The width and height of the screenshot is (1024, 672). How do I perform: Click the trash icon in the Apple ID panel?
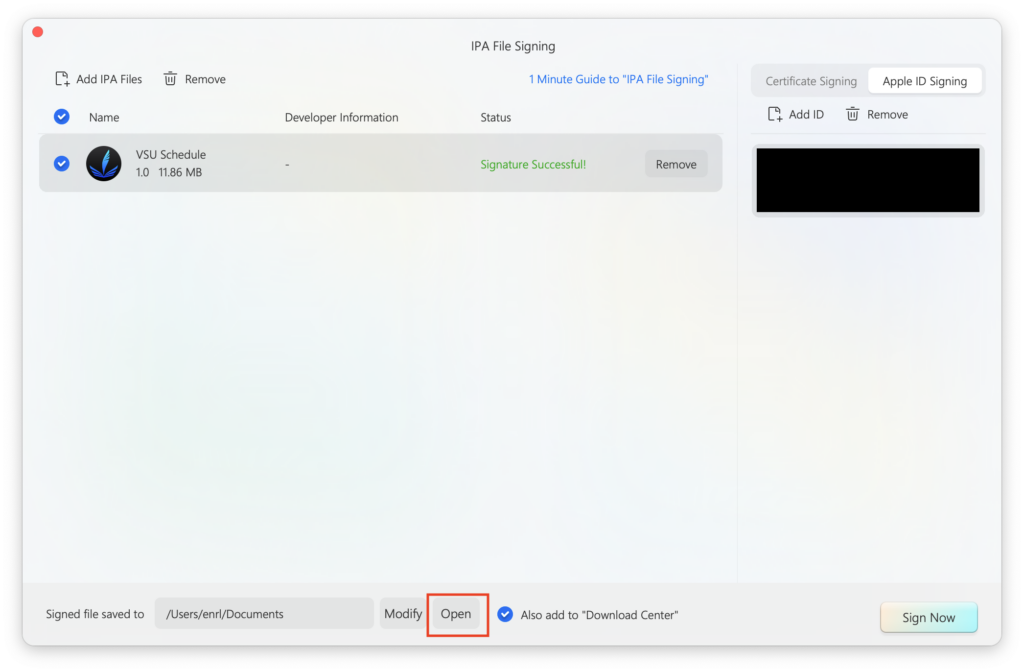(852, 114)
